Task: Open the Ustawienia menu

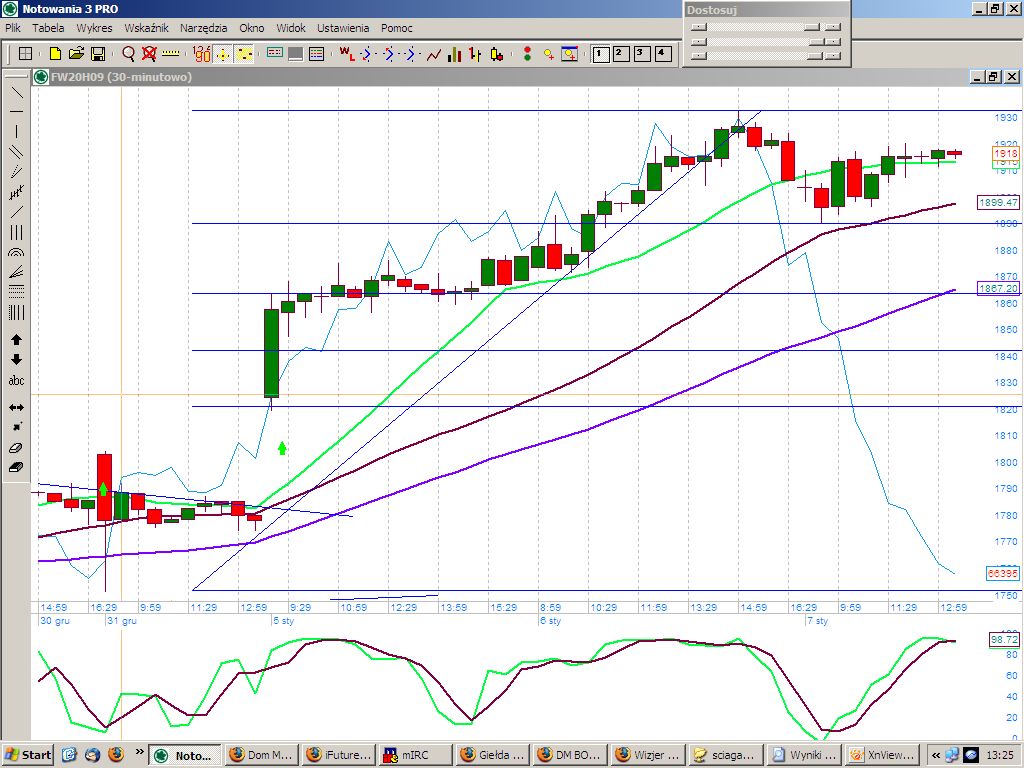Action: coord(343,28)
